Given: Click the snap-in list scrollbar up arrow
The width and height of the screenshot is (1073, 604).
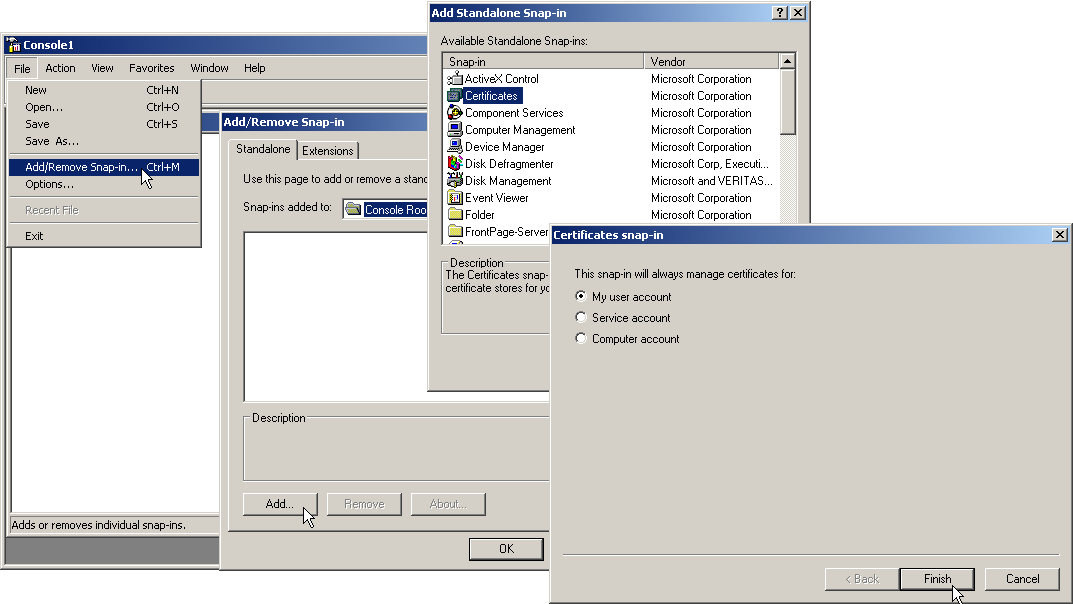Looking at the screenshot, I should coord(788,62).
